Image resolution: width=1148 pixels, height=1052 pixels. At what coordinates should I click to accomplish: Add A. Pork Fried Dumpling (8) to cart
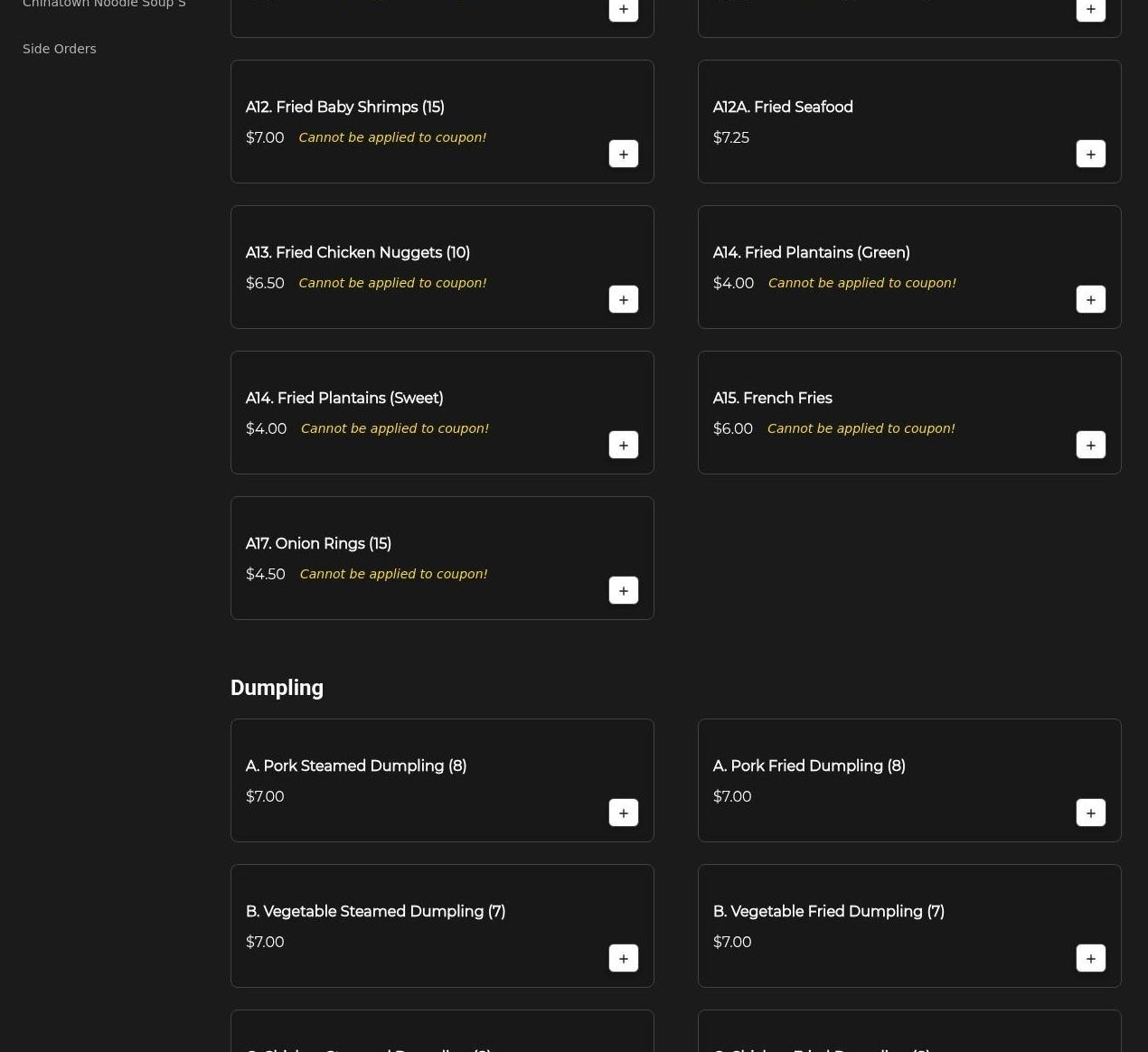[x=1091, y=812]
